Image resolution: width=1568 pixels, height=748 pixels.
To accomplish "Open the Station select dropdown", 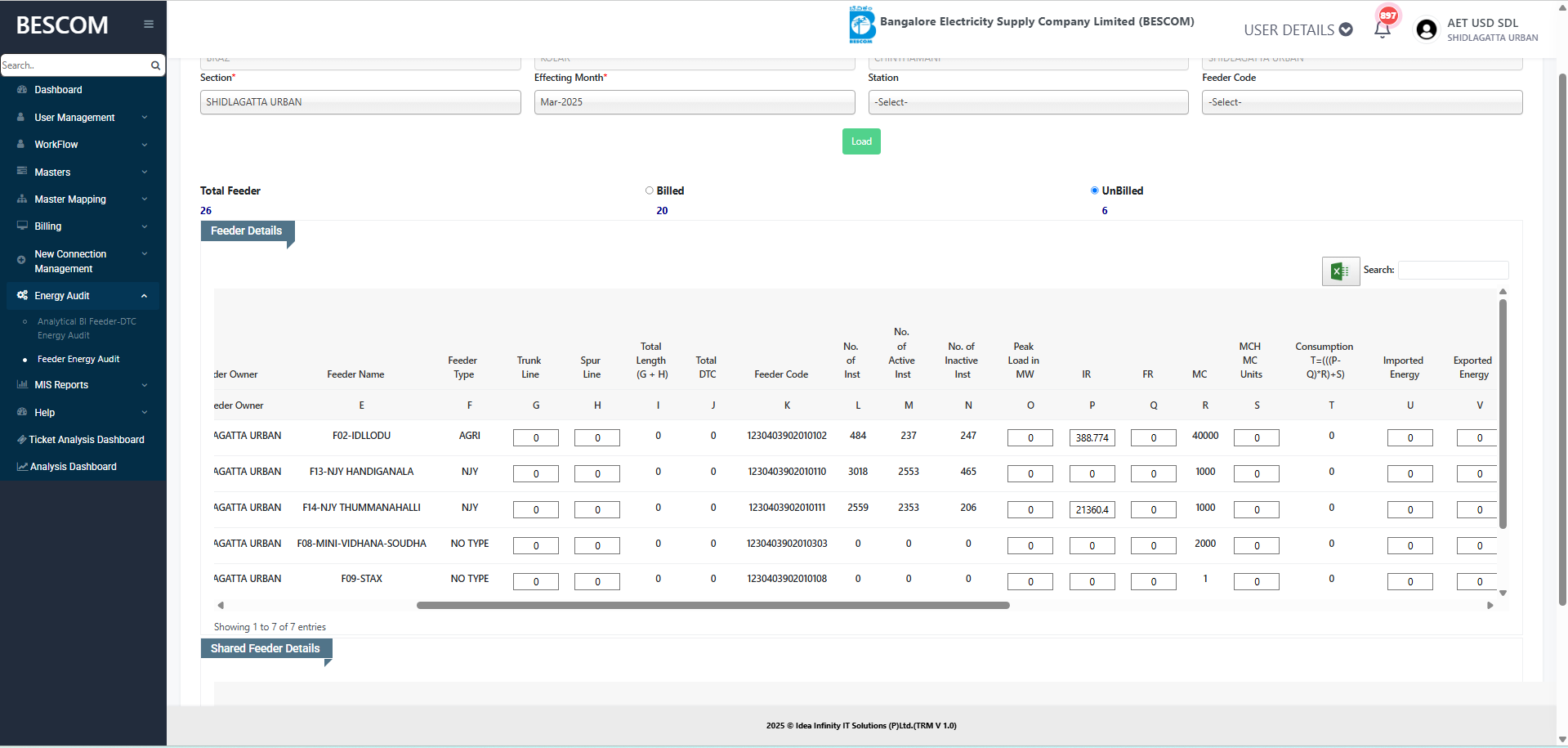I will [x=1028, y=102].
